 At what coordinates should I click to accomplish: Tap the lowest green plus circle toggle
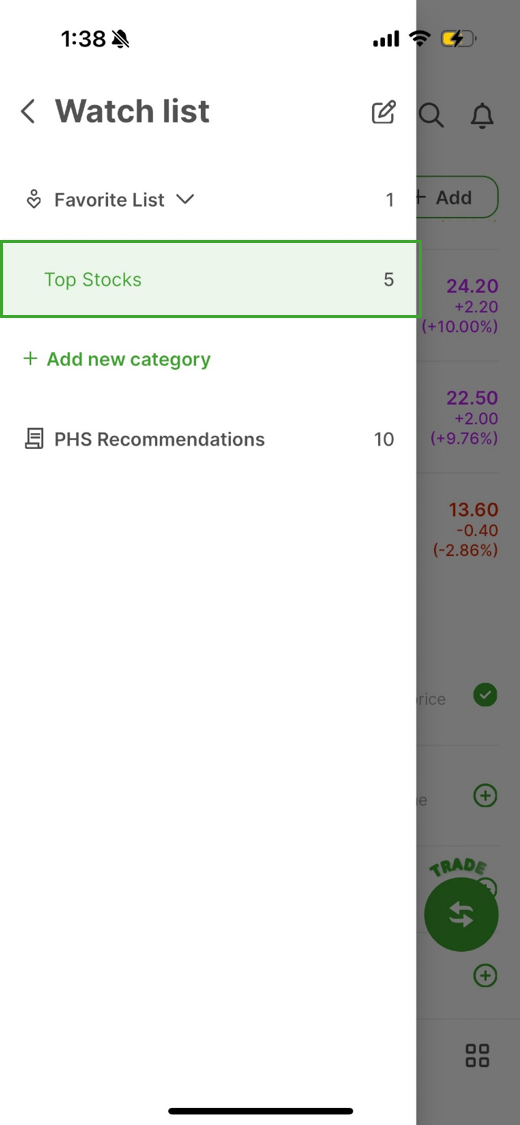[x=486, y=975]
